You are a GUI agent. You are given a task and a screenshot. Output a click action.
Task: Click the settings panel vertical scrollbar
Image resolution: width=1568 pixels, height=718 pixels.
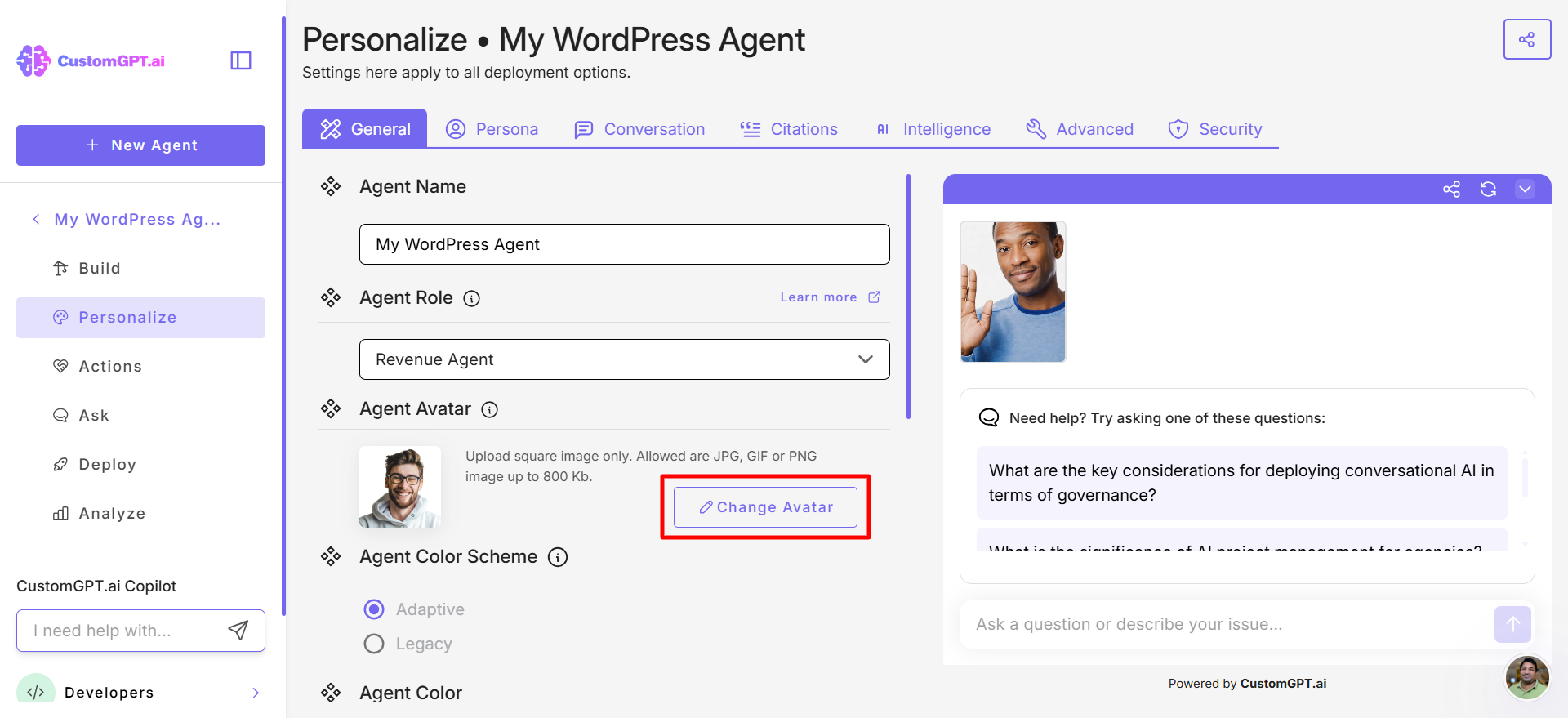coord(908,297)
